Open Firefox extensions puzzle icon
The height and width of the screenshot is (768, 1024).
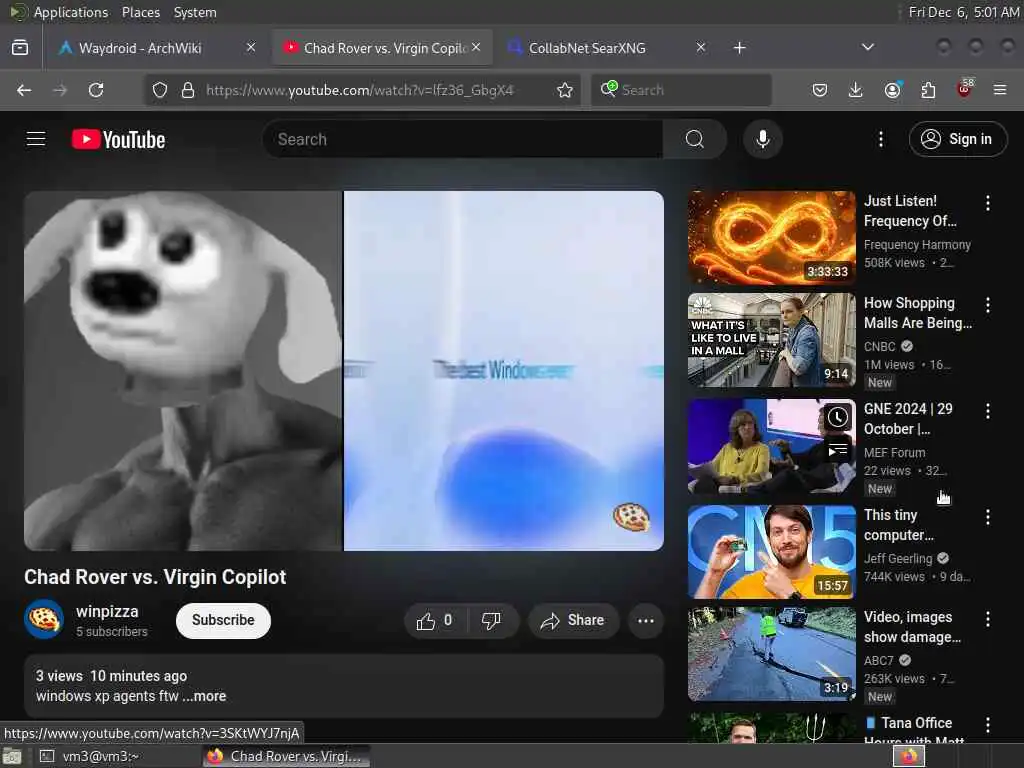coord(928,90)
